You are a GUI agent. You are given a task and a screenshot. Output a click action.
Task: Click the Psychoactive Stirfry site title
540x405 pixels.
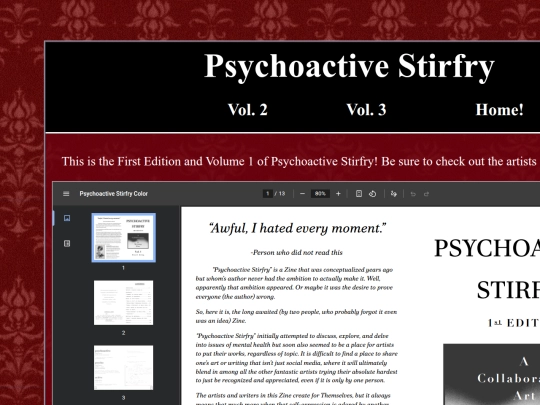pos(349,66)
